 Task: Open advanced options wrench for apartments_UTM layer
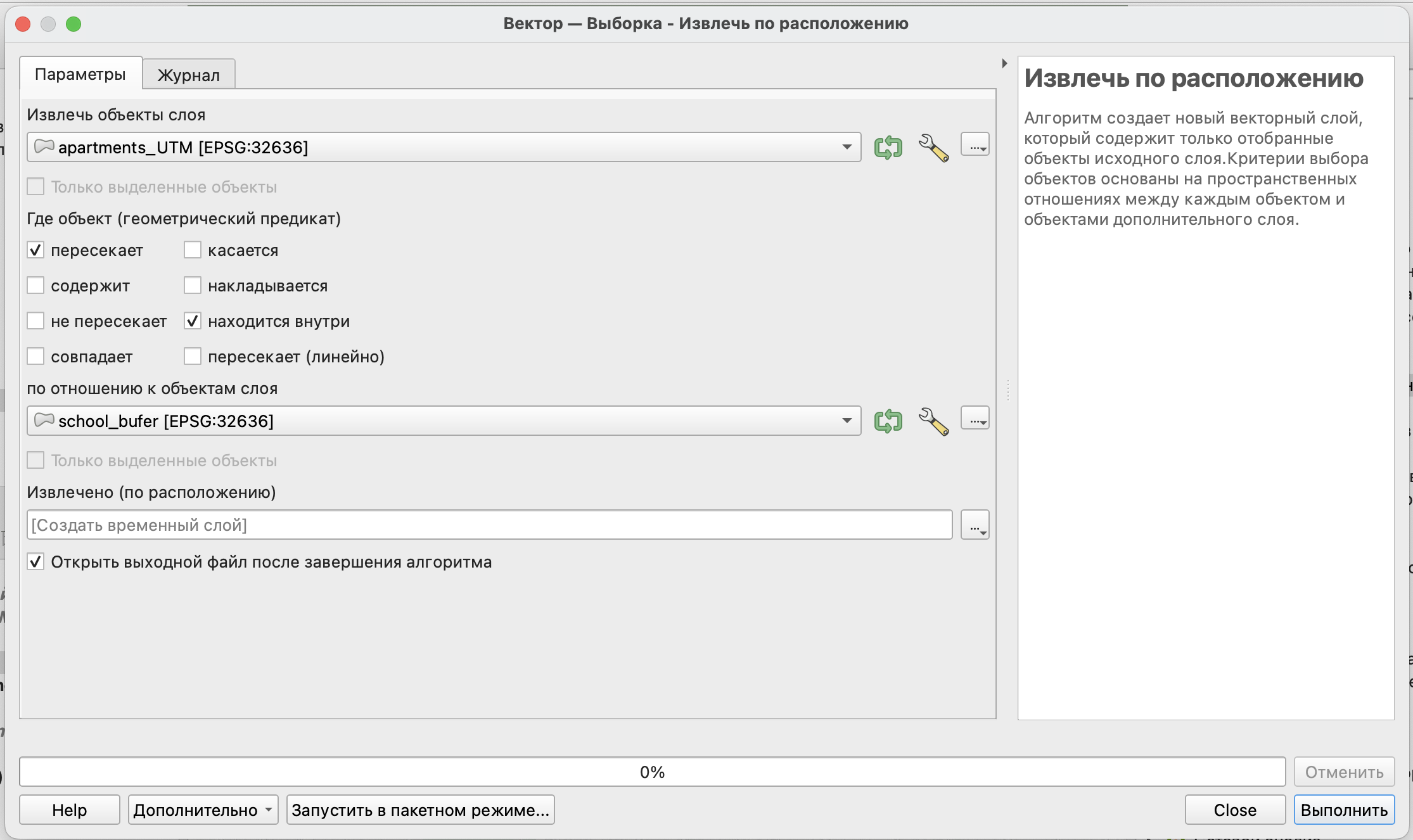pos(933,148)
